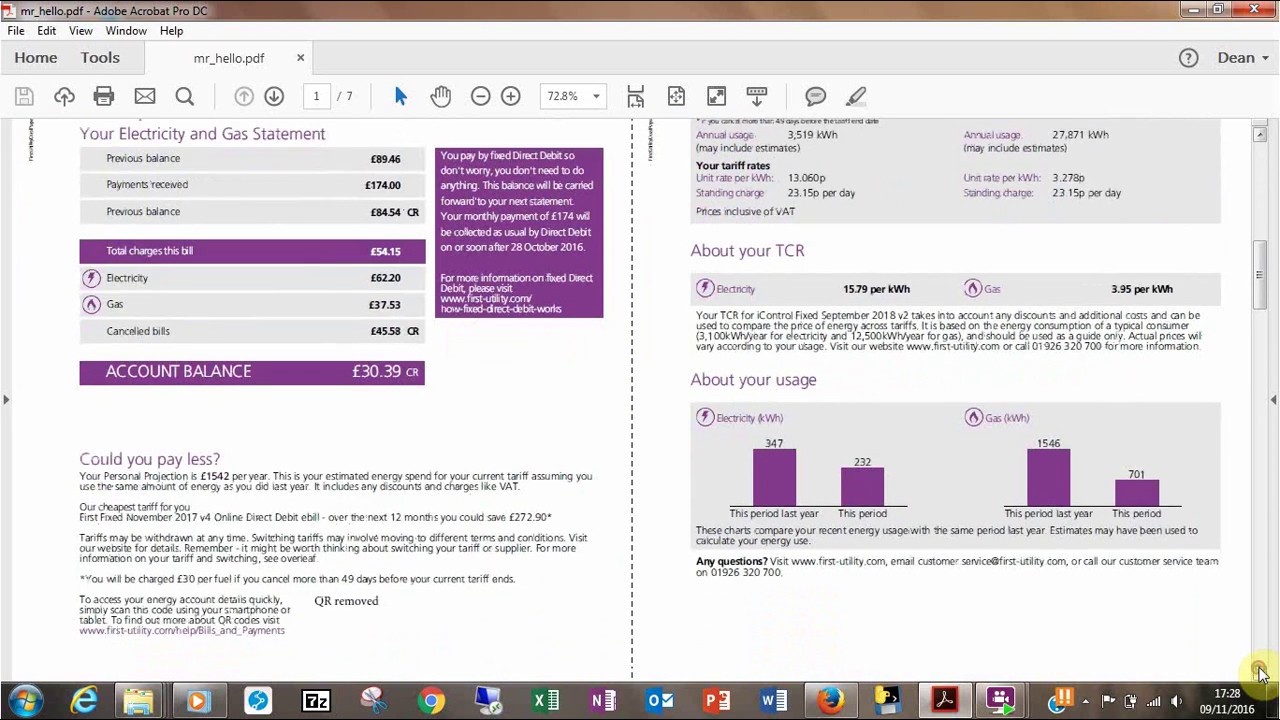Expand the right tools pane arrow
The width and height of the screenshot is (1280, 720).
pos(1273,400)
